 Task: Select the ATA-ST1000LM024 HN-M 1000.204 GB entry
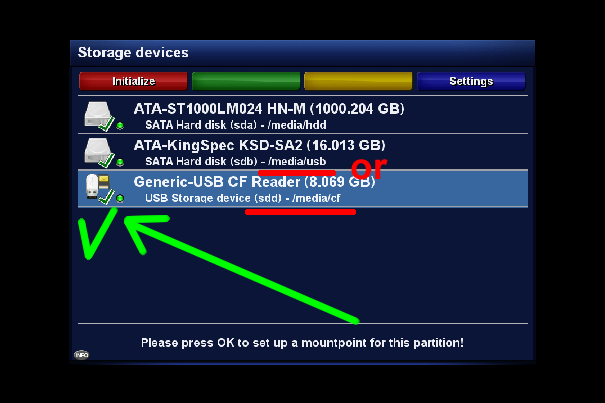coord(303,115)
